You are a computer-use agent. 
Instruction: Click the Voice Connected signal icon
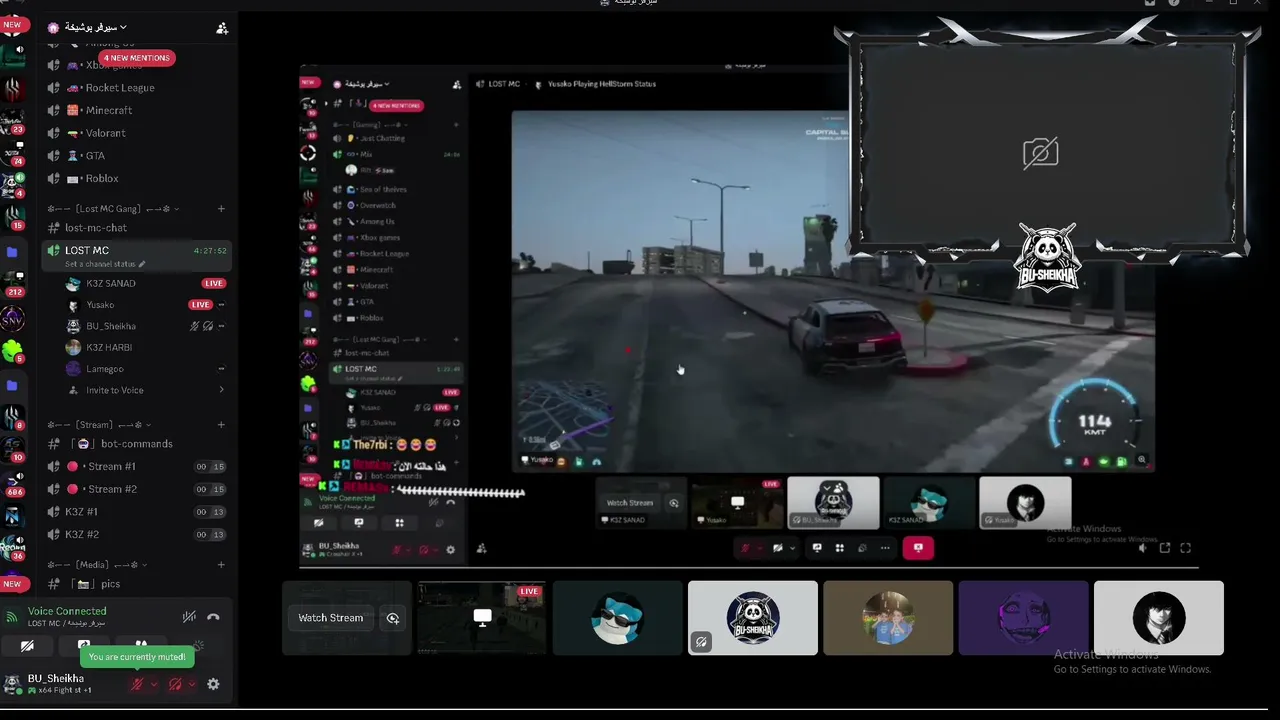(x=12, y=617)
